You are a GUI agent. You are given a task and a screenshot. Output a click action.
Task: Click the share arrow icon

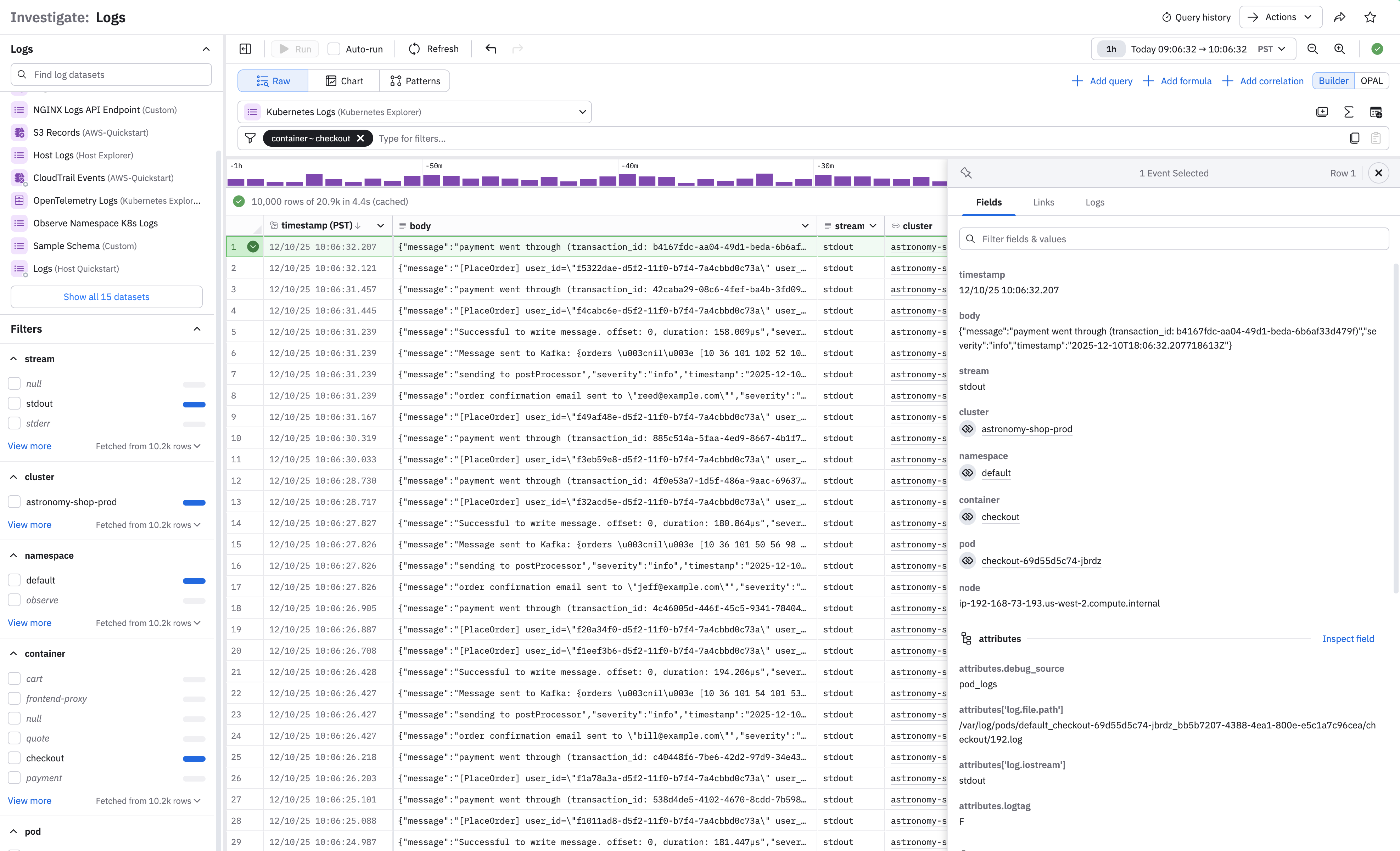(x=1340, y=17)
